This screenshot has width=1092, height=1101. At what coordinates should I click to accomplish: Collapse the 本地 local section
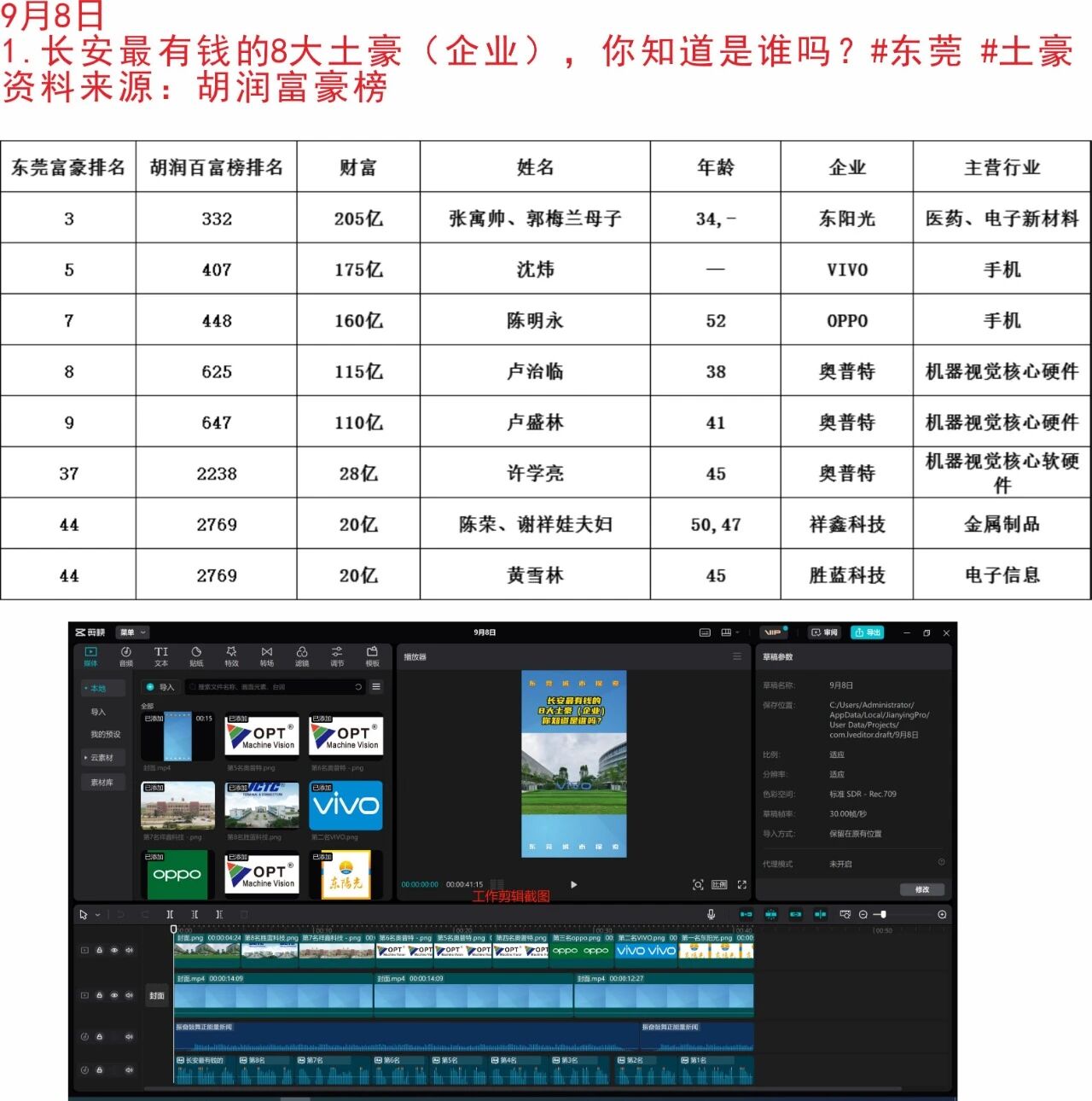pyautogui.click(x=103, y=688)
